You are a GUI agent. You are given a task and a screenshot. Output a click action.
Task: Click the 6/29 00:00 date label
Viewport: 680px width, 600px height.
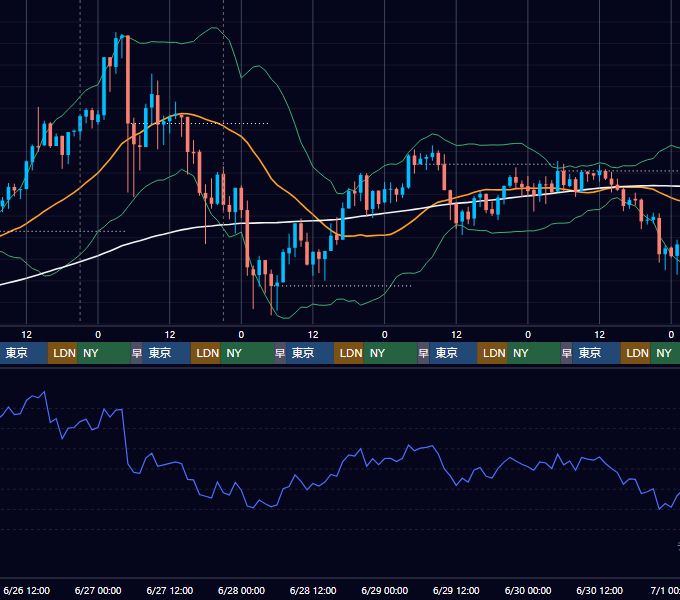pyautogui.click(x=384, y=590)
